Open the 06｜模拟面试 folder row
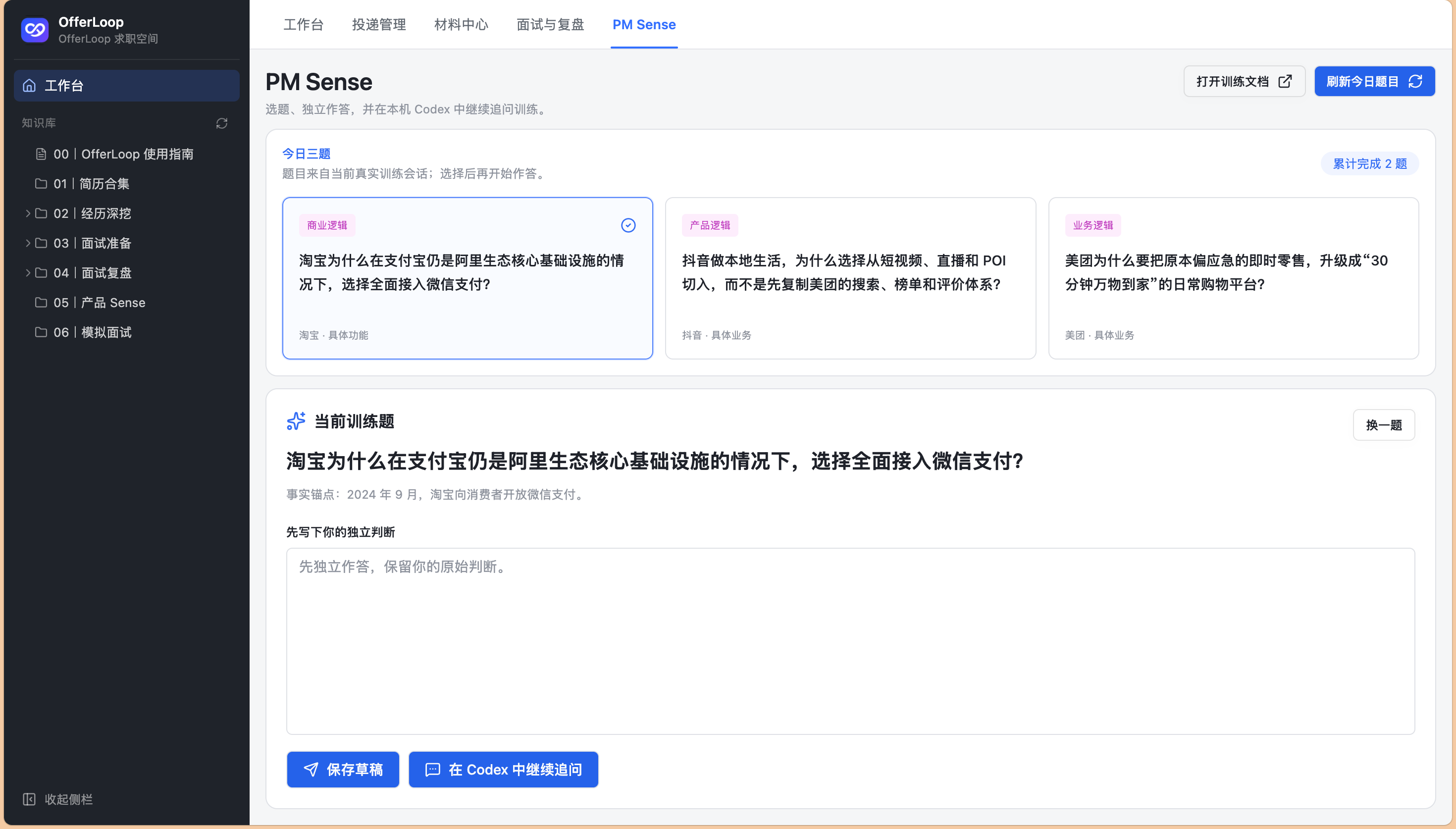 click(x=126, y=332)
